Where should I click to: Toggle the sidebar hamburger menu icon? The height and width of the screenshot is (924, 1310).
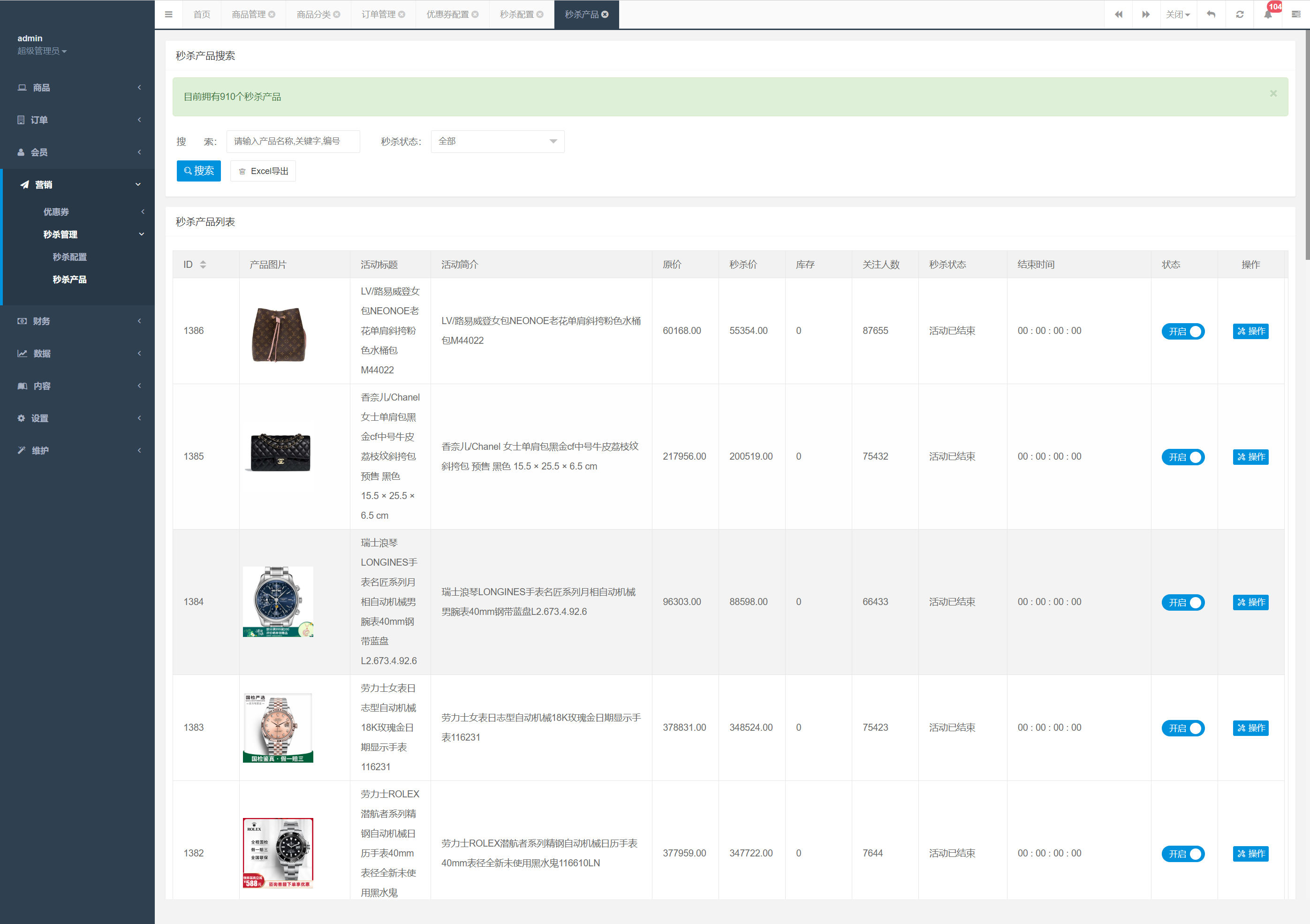point(168,14)
